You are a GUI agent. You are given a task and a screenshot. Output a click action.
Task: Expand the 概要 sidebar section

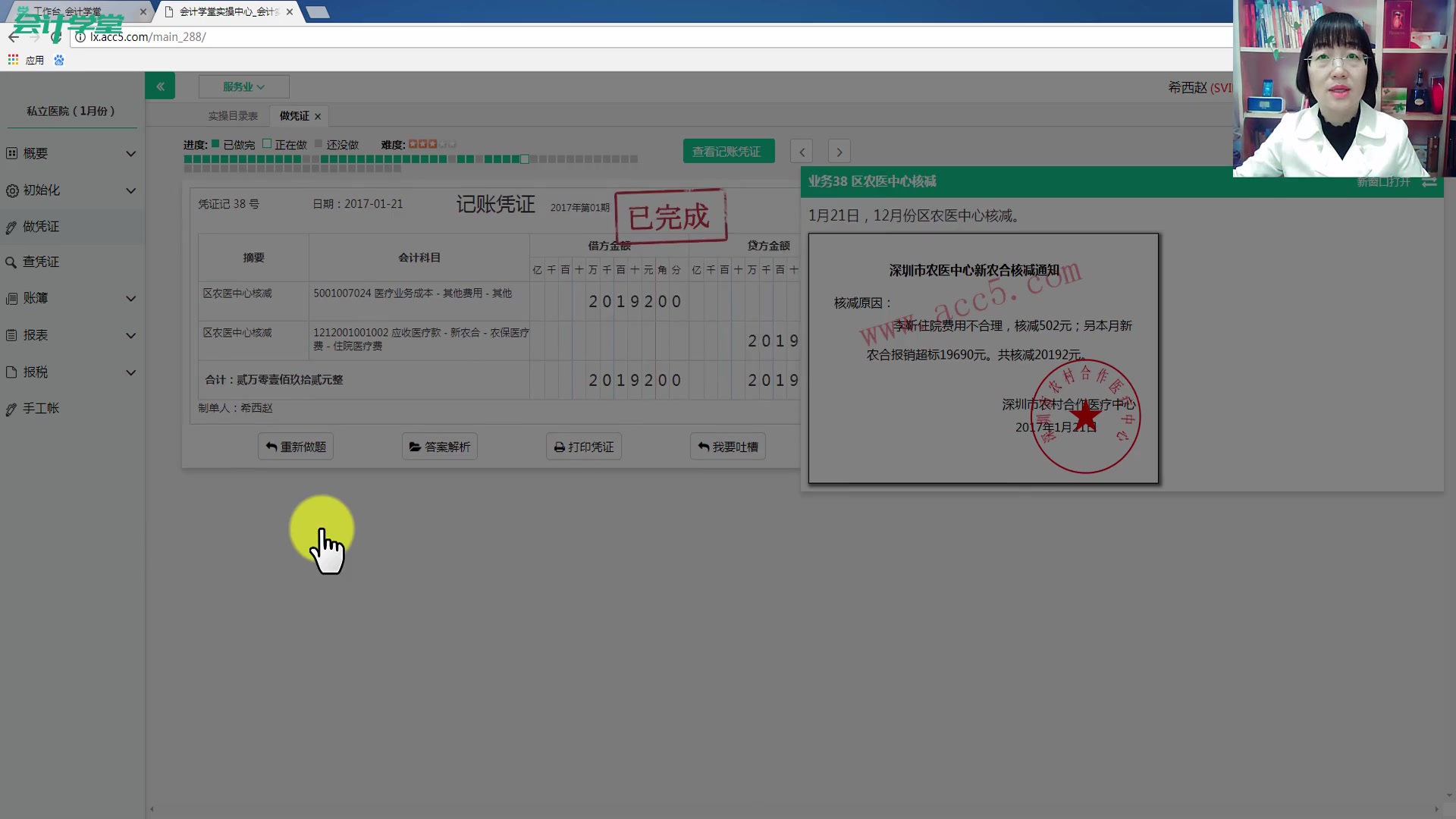click(130, 154)
